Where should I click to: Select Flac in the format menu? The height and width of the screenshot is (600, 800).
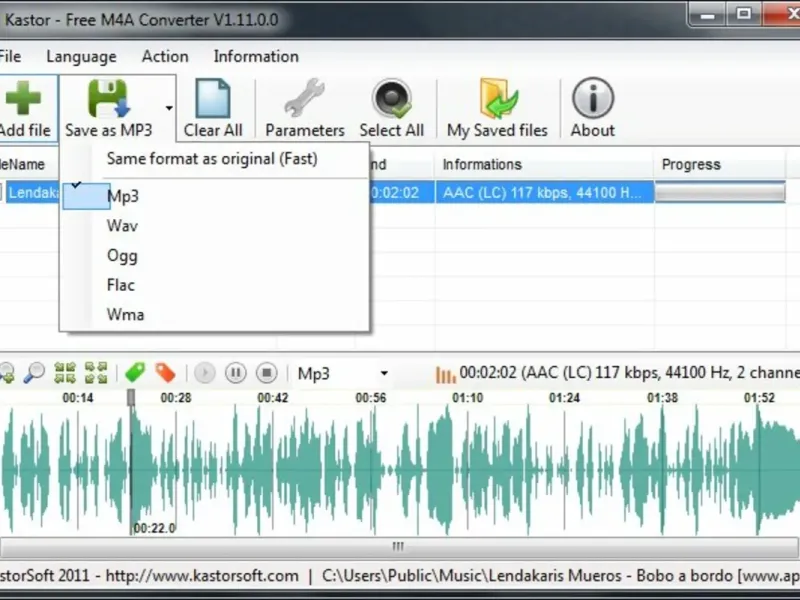(x=214, y=285)
